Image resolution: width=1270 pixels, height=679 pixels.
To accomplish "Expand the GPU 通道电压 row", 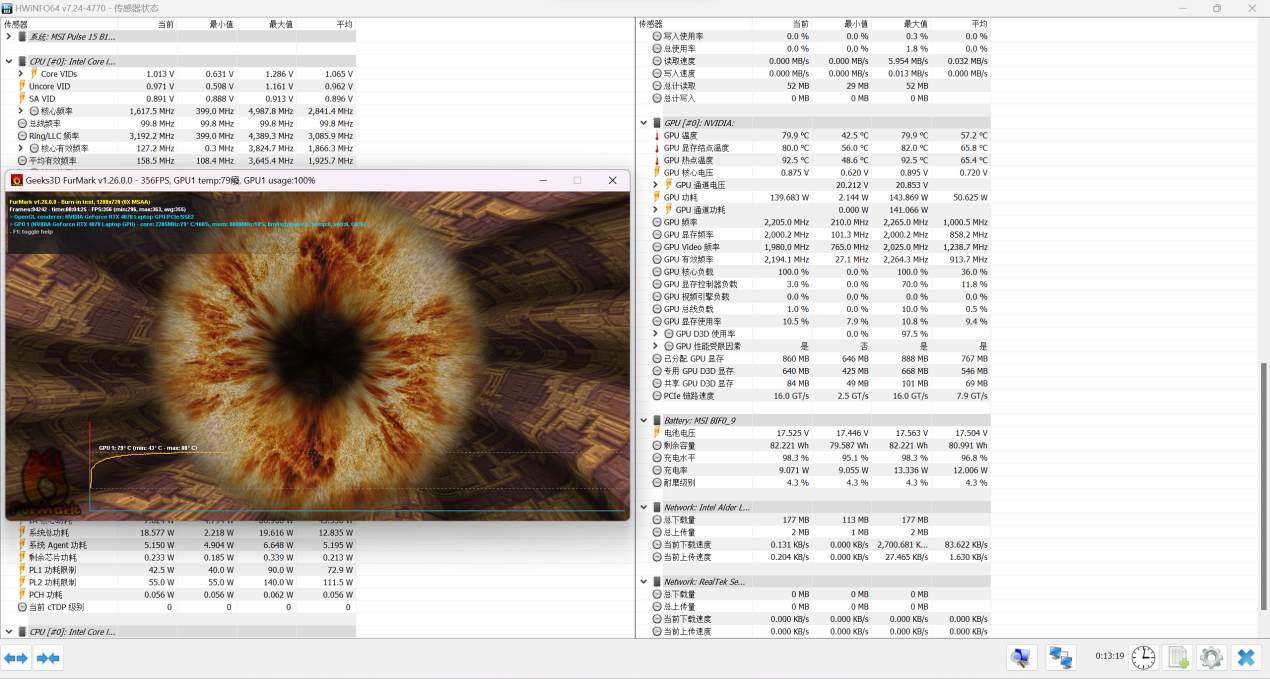I will click(656, 185).
